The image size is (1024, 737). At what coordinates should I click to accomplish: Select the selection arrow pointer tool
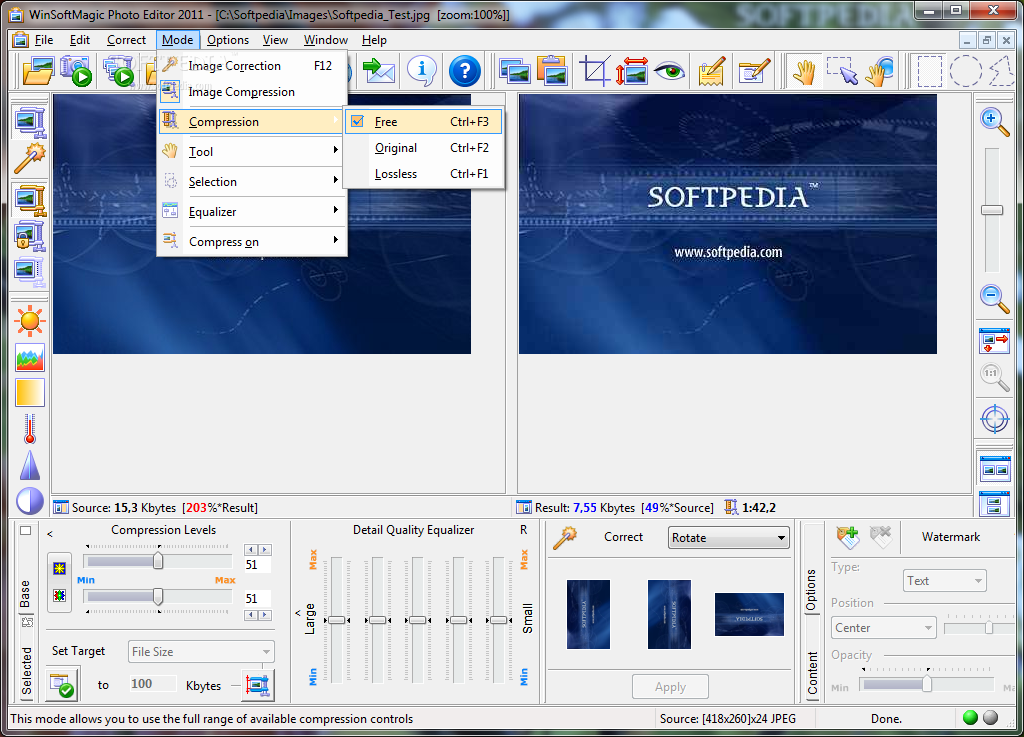pyautogui.click(x=842, y=71)
